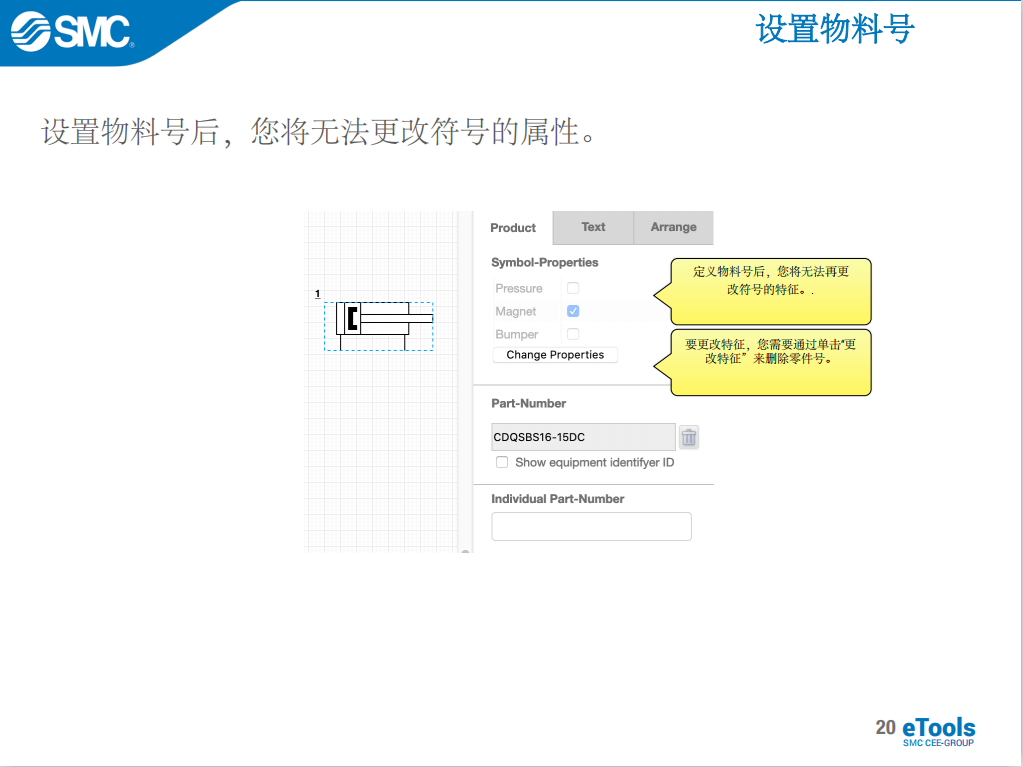The height and width of the screenshot is (767, 1023).
Task: Uncheck the Magnet checkbox
Action: [x=573, y=311]
